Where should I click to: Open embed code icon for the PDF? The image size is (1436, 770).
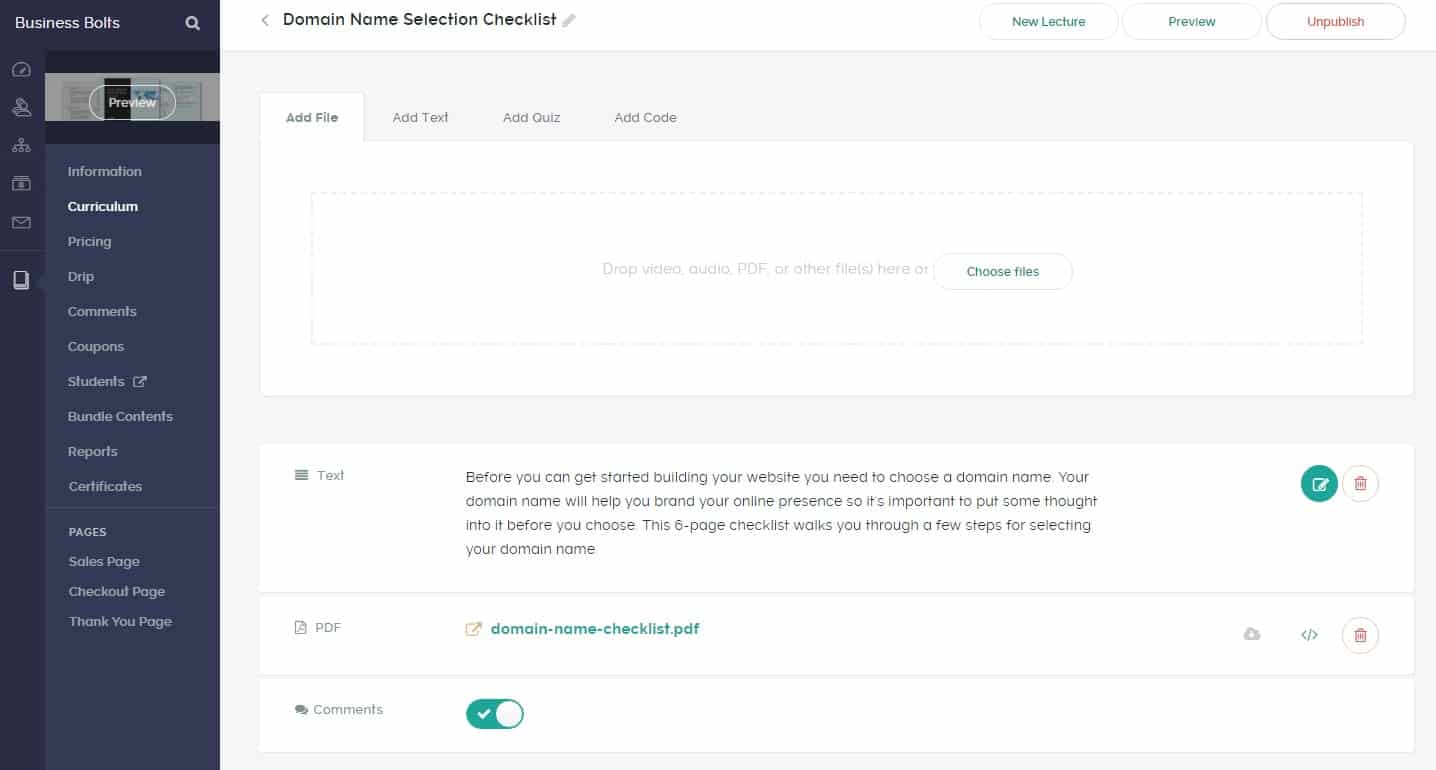(1309, 634)
